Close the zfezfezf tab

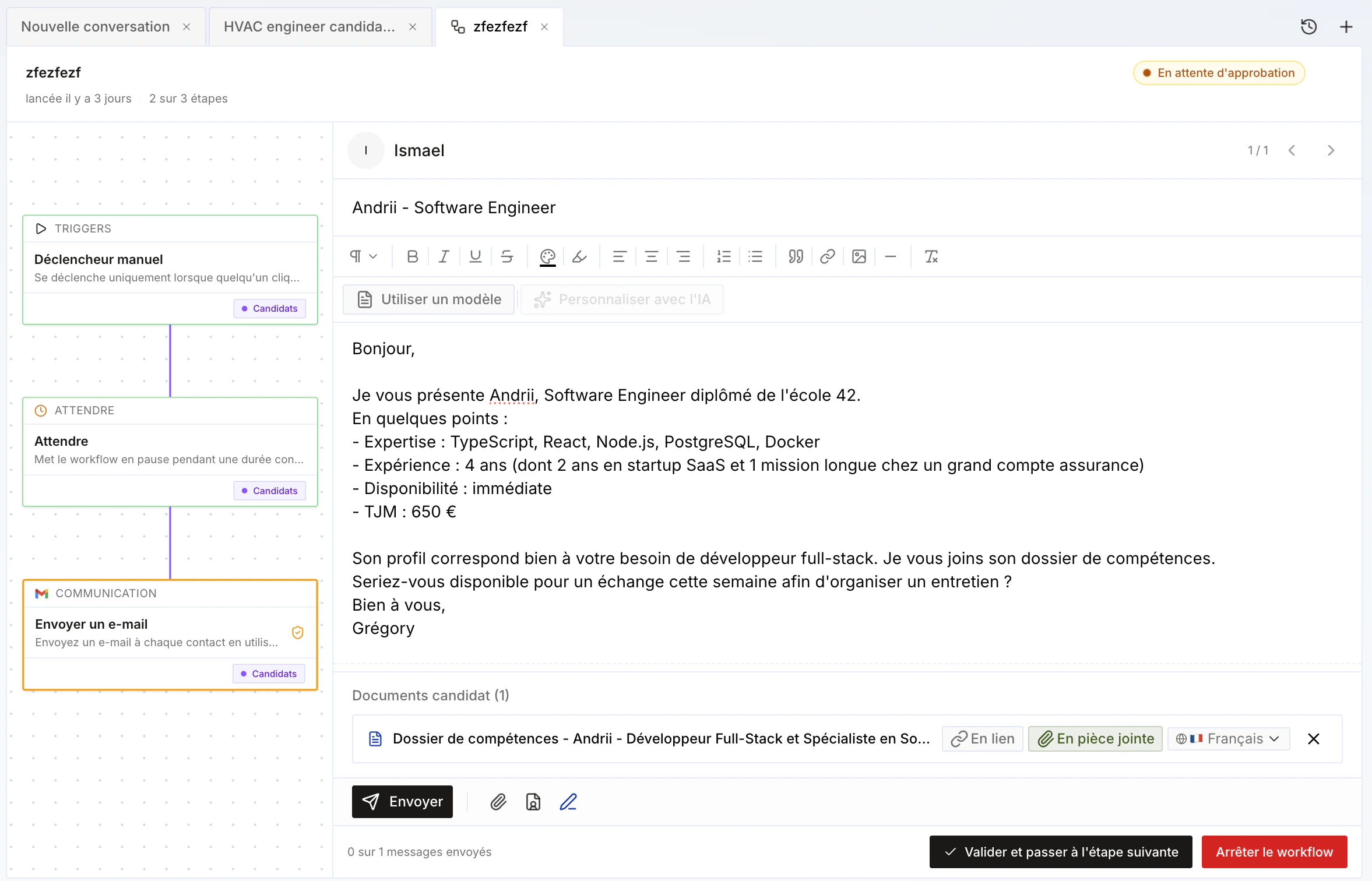pos(544,27)
